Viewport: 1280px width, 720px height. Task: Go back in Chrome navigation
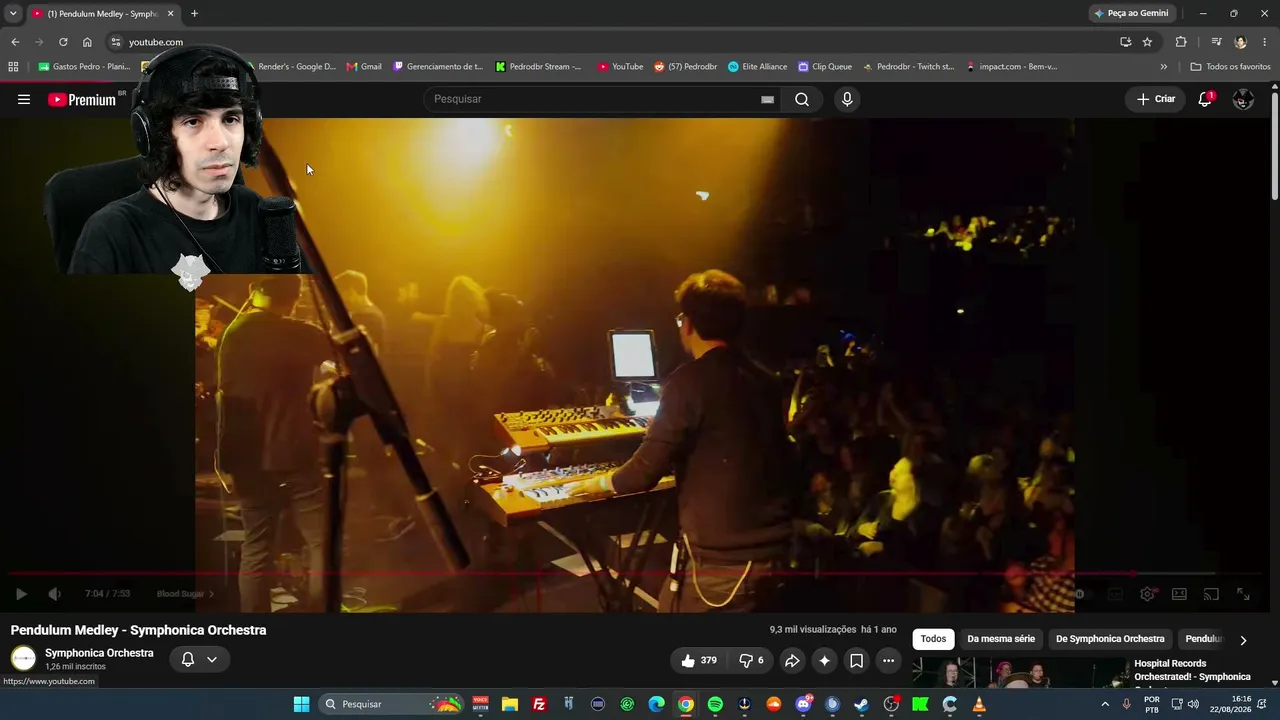(x=15, y=42)
